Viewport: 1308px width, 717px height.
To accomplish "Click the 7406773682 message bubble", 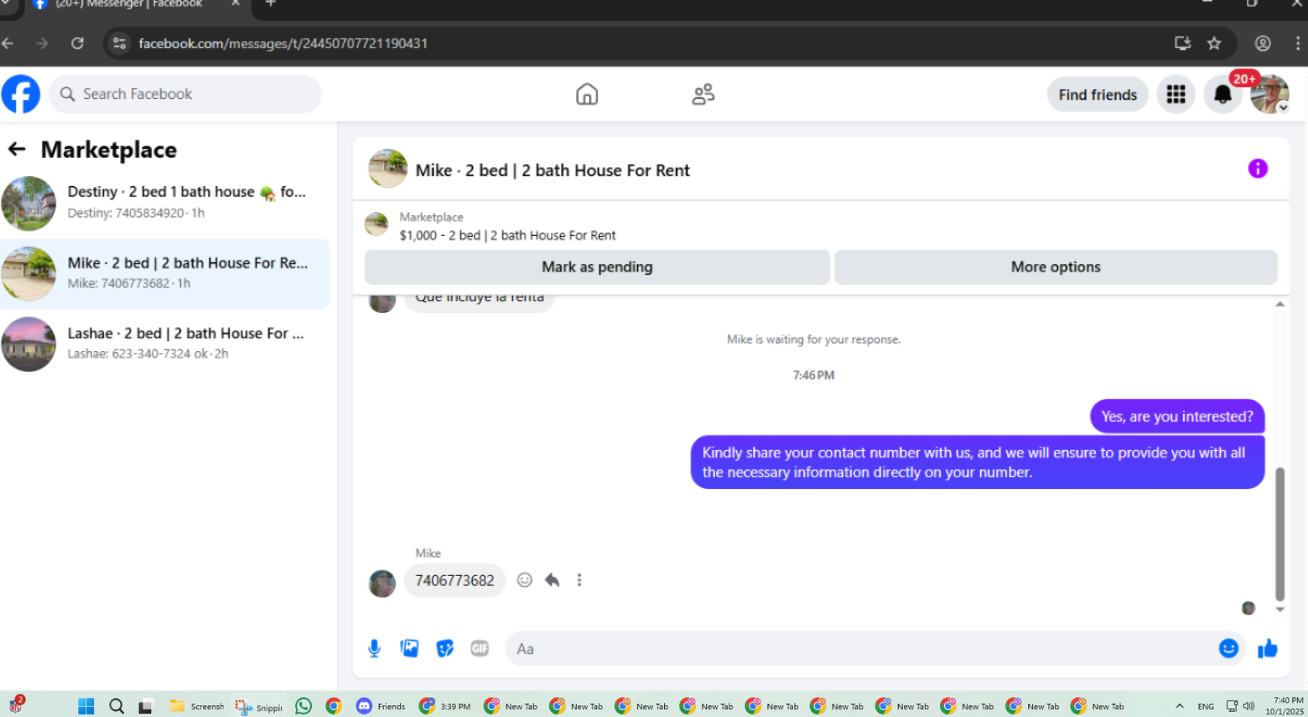I will point(455,580).
